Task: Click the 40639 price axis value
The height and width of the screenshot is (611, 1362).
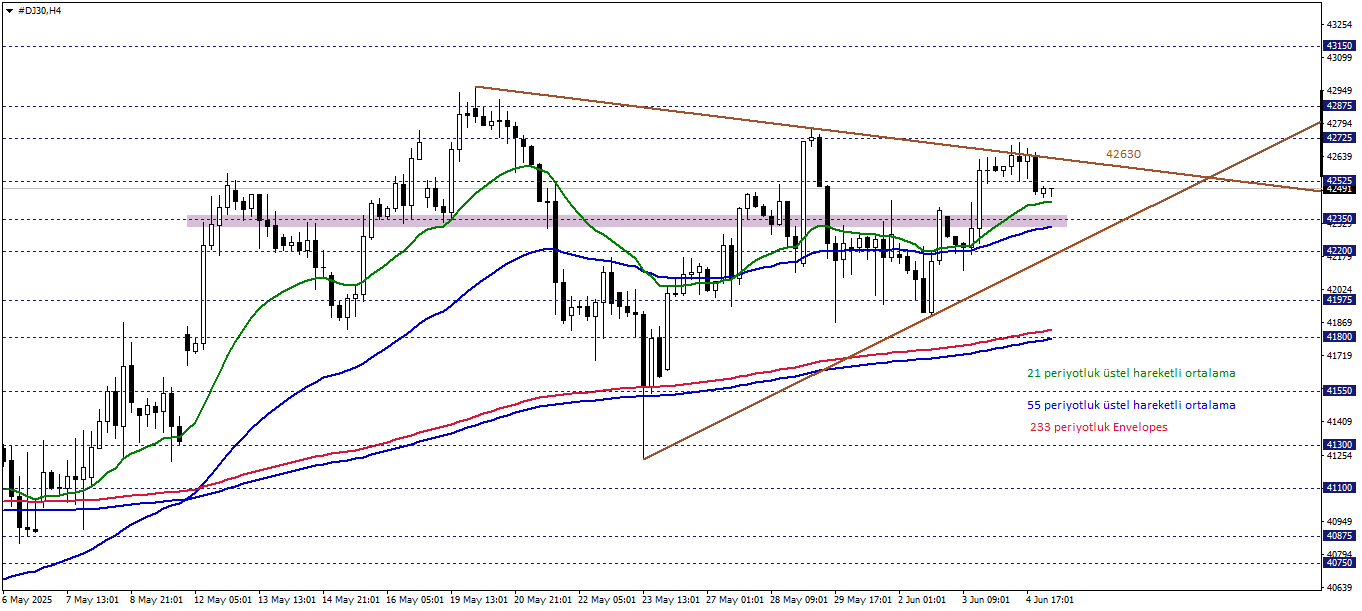Action: pos(1339,587)
